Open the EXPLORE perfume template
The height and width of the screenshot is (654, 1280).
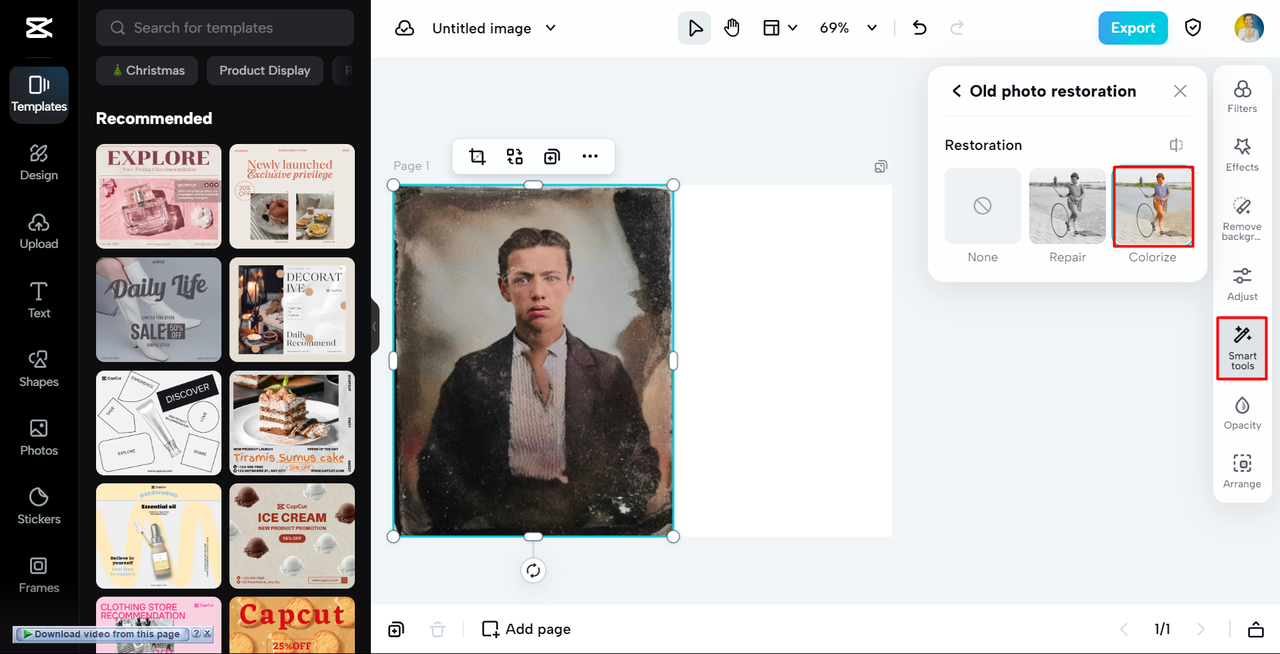pos(159,196)
